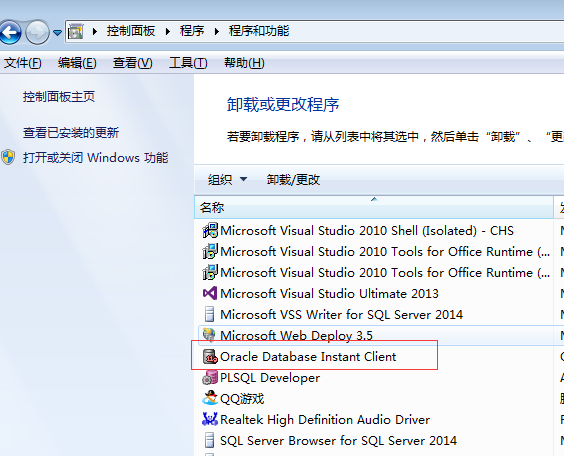Select 控制面板 in the address breadcrumb
The height and width of the screenshot is (456, 564).
[x=131, y=31]
